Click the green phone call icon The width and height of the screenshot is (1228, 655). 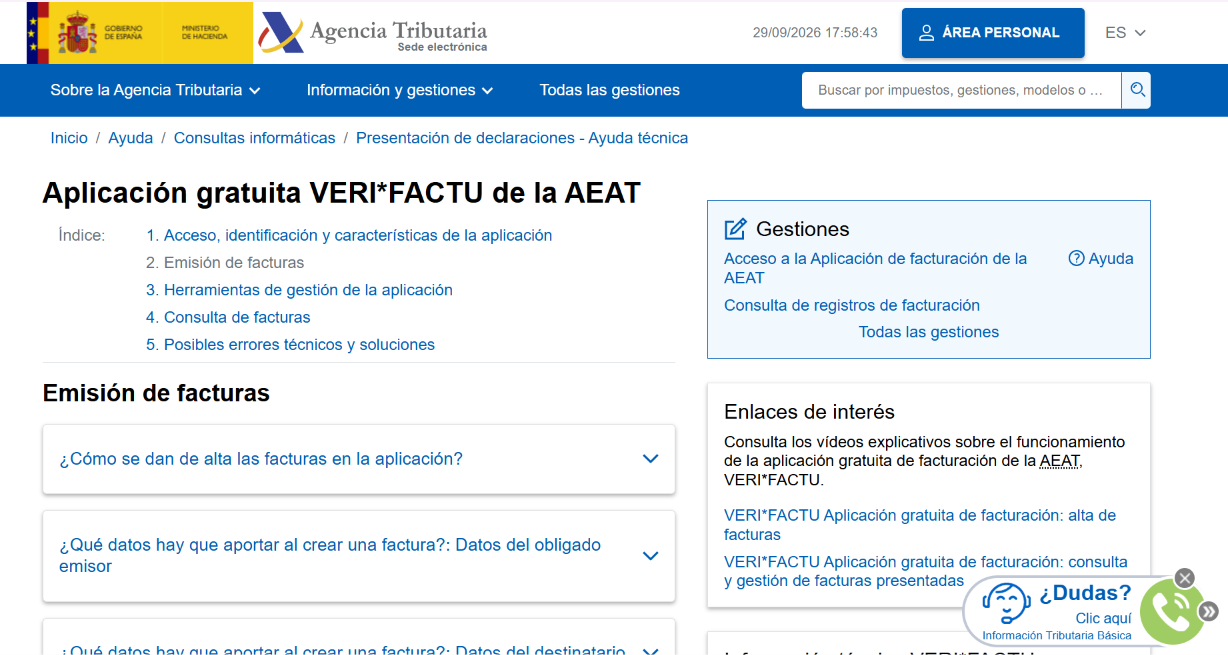click(1171, 610)
